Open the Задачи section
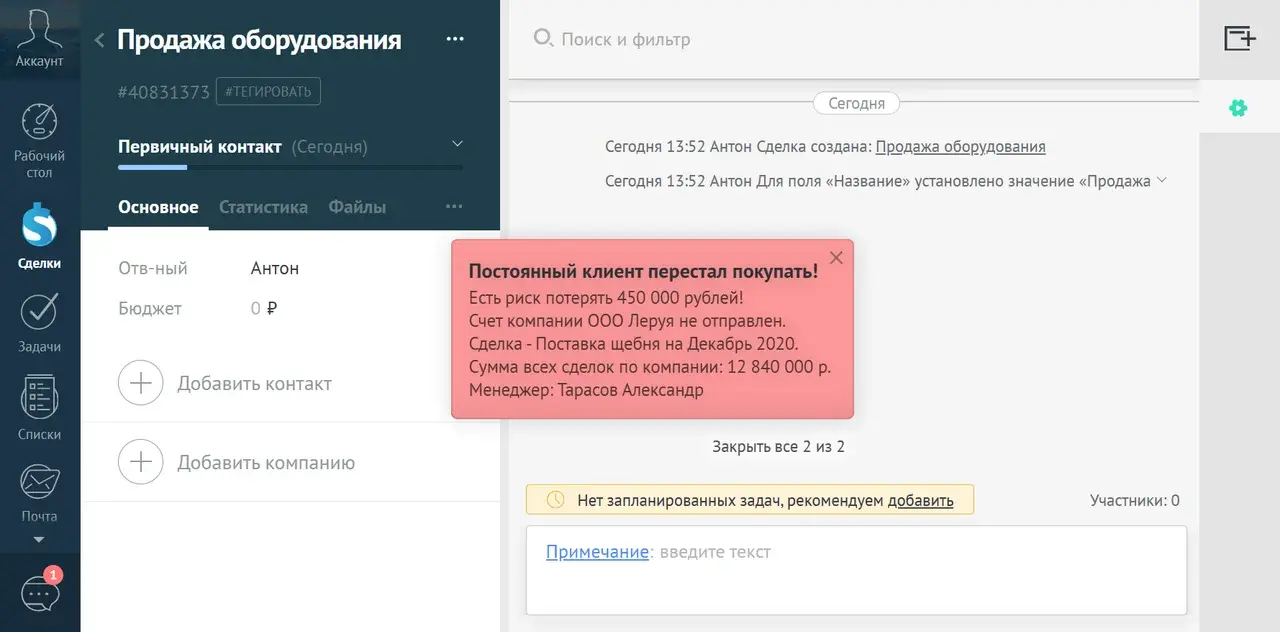The width and height of the screenshot is (1280, 632). point(39,323)
